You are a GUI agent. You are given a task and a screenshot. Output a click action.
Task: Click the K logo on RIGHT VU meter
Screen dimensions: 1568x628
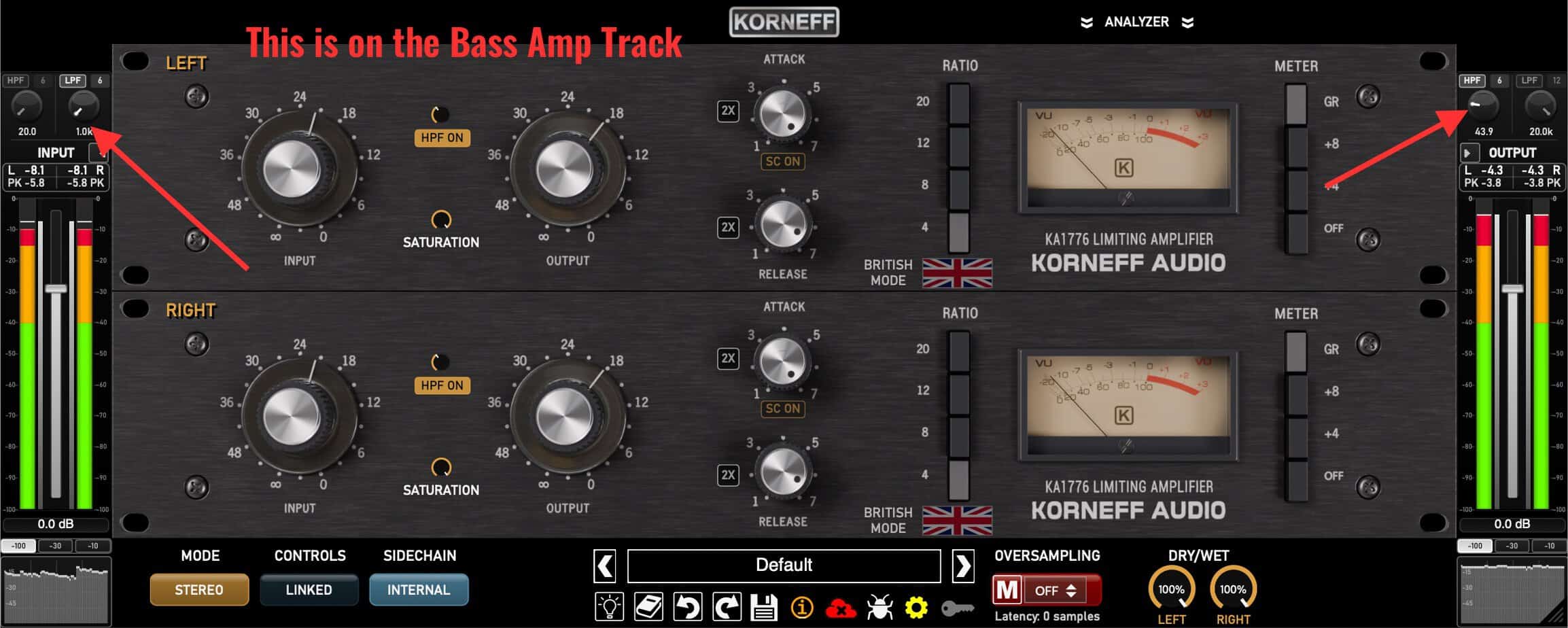tap(1124, 415)
